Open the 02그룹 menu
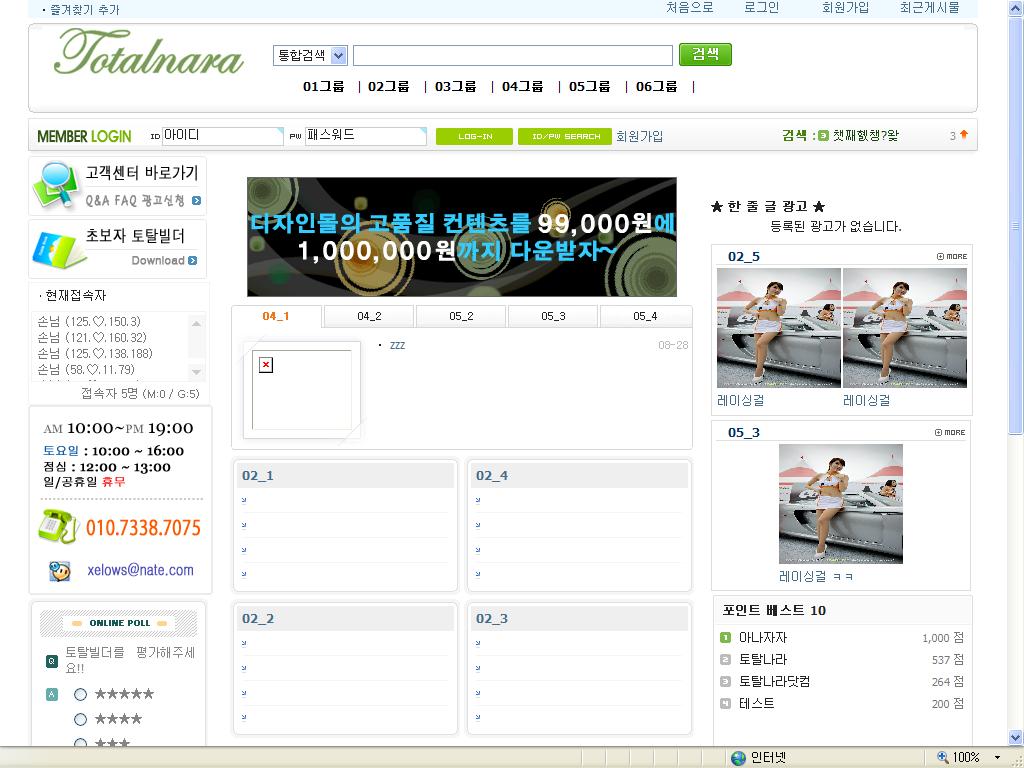Viewport: 1024px width, 768px height. pyautogui.click(x=389, y=86)
